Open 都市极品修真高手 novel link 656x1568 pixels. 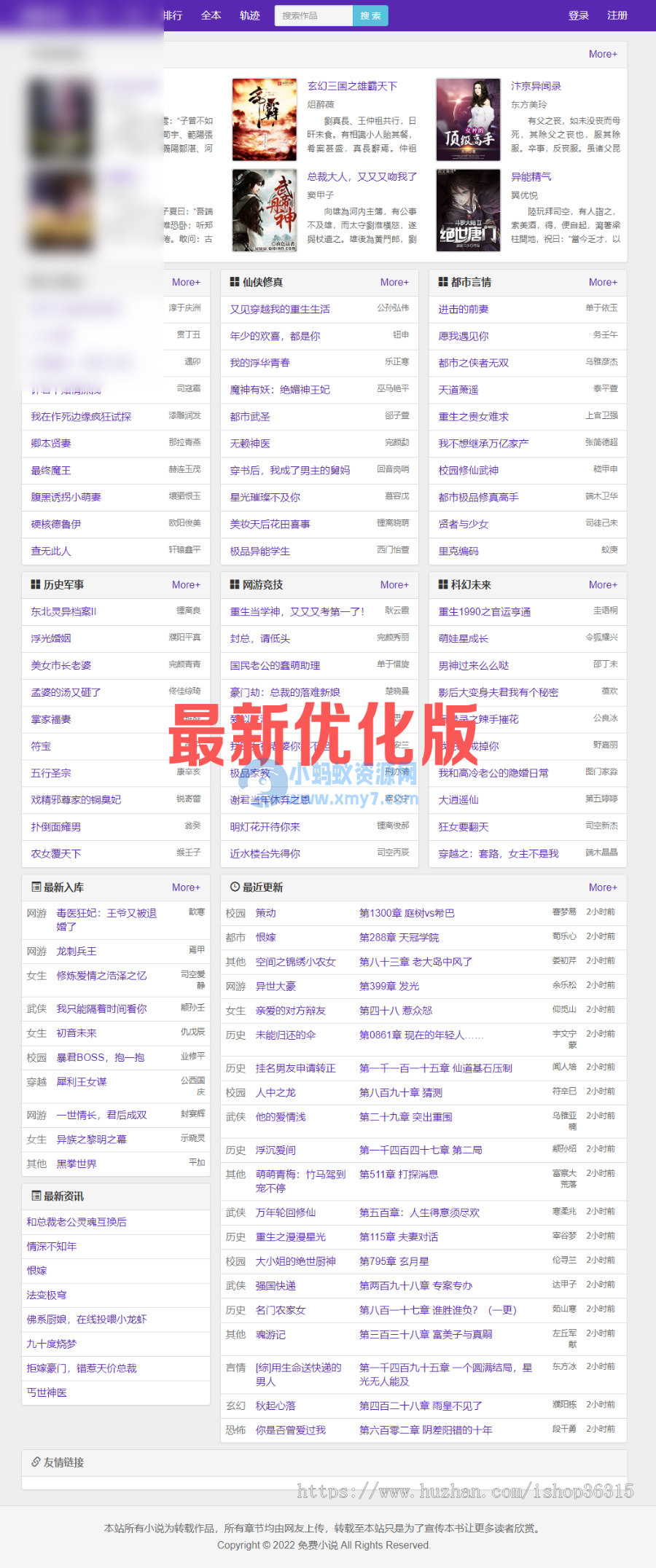pyautogui.click(x=479, y=497)
